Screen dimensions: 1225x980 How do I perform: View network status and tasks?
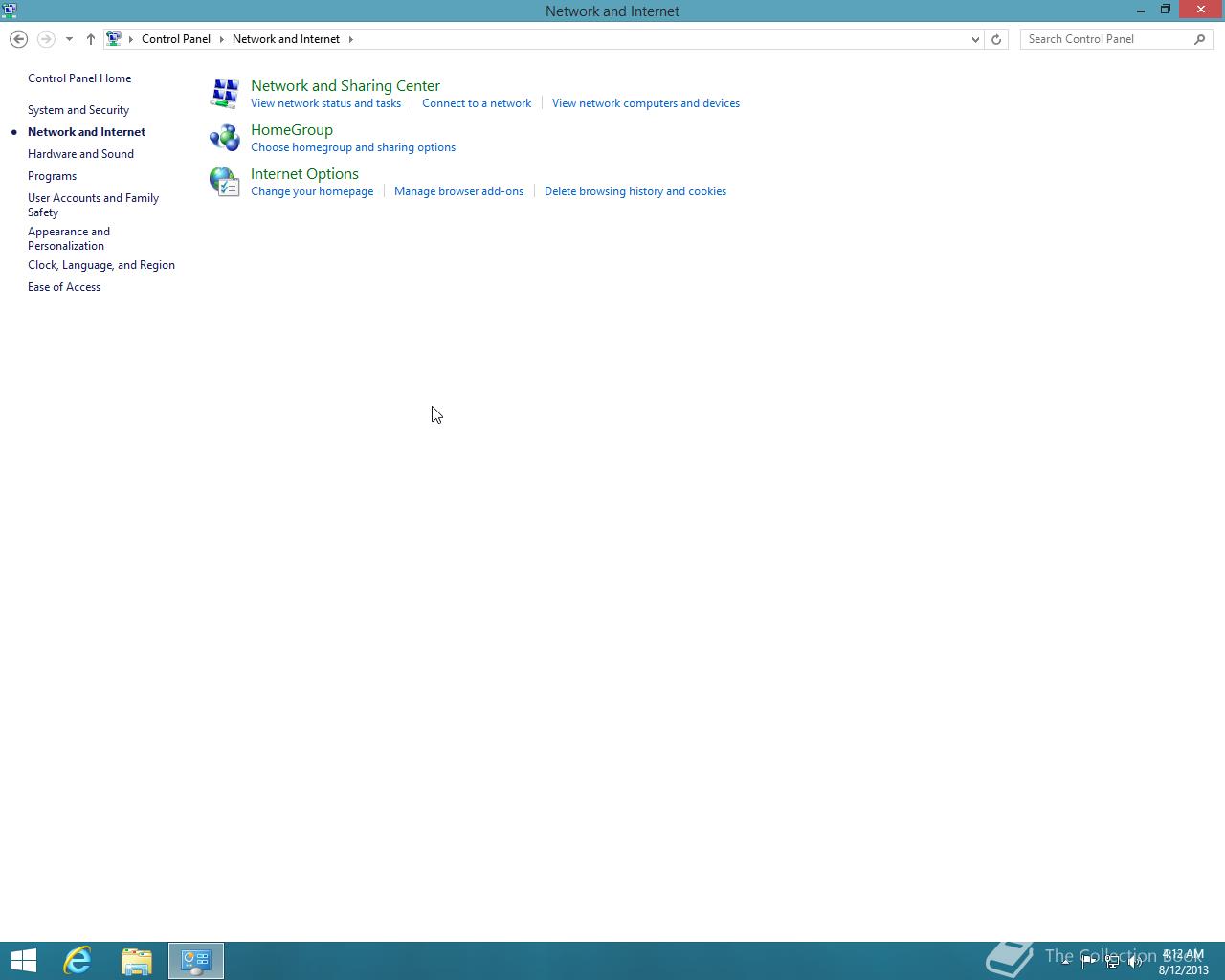click(325, 103)
